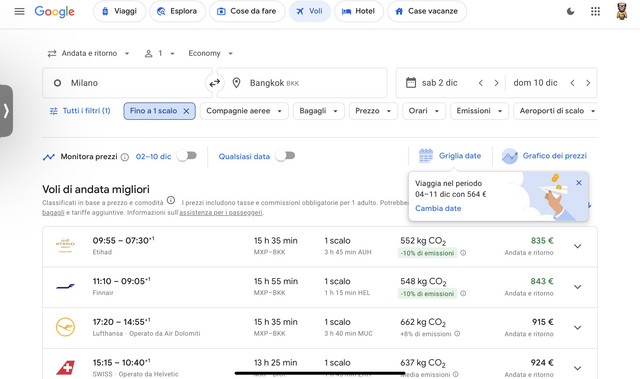The image size is (640, 379).
Task: Show info about Monitora prezzi
Action: 125,157
